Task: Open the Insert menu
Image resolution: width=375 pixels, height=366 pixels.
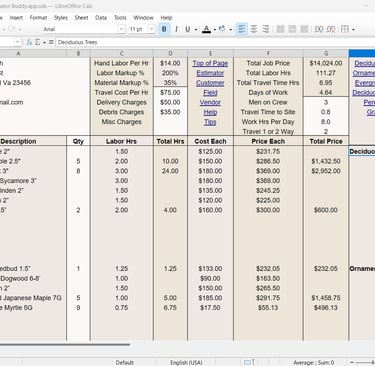Action: point(16,18)
